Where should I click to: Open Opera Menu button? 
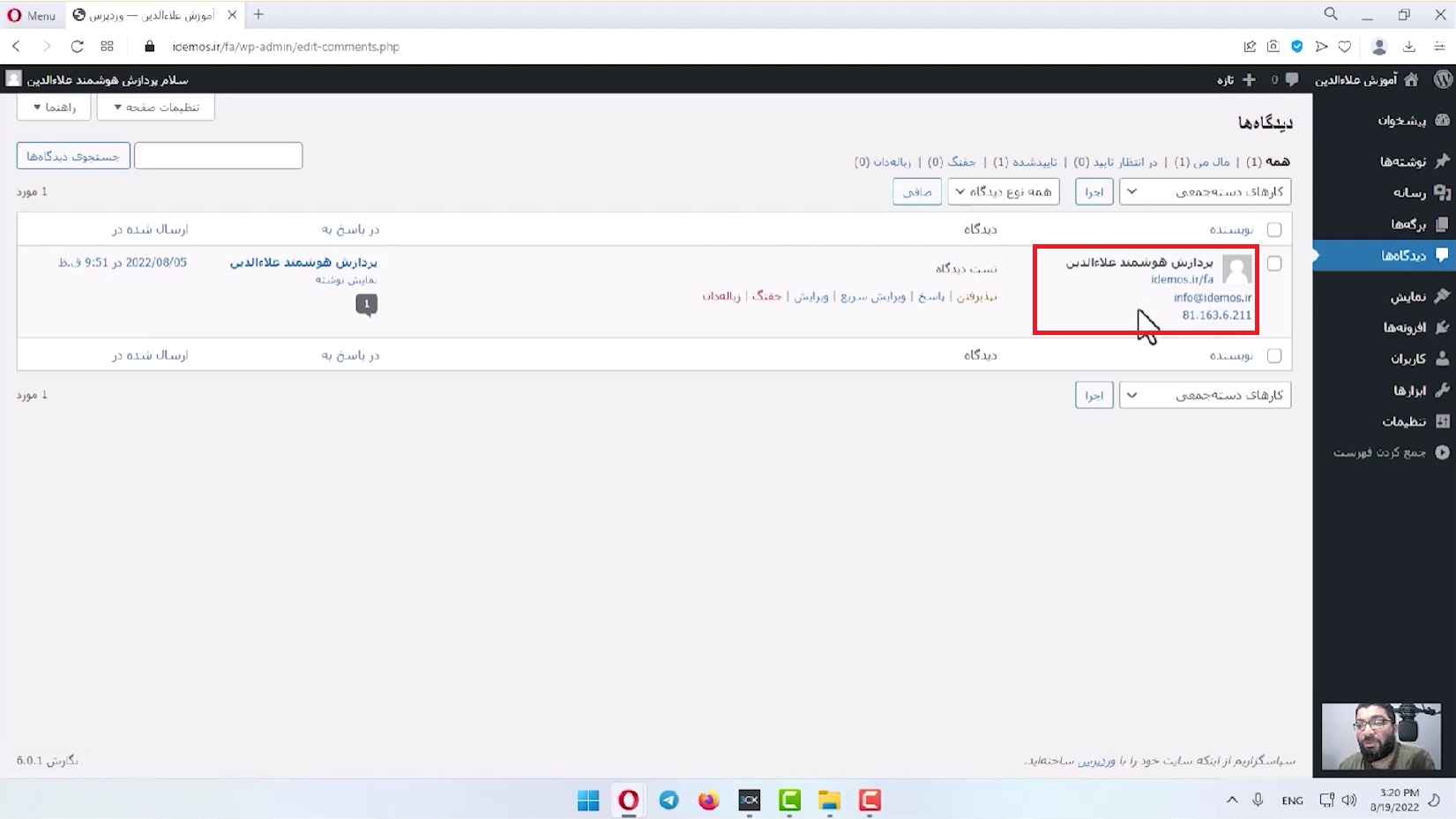32,15
